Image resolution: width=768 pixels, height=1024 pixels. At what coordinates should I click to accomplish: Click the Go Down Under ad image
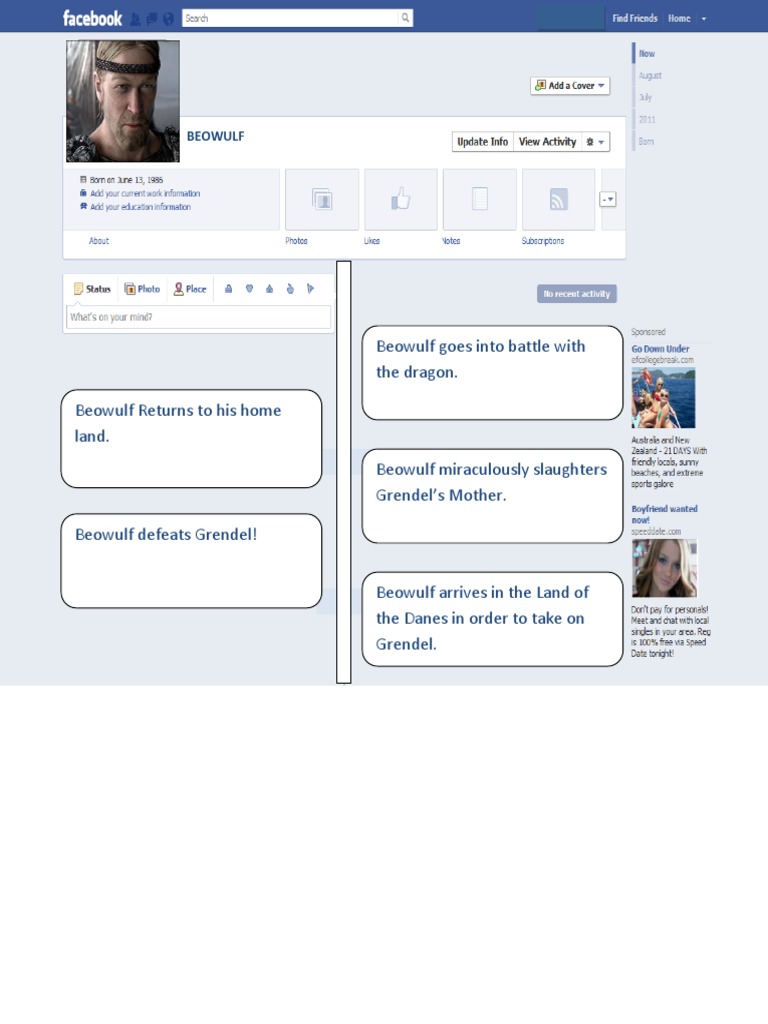pos(663,398)
